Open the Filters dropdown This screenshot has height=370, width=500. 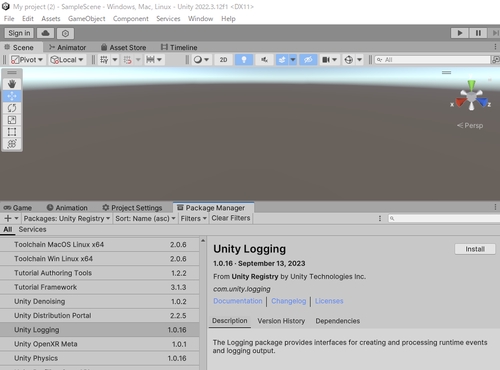coord(193,218)
